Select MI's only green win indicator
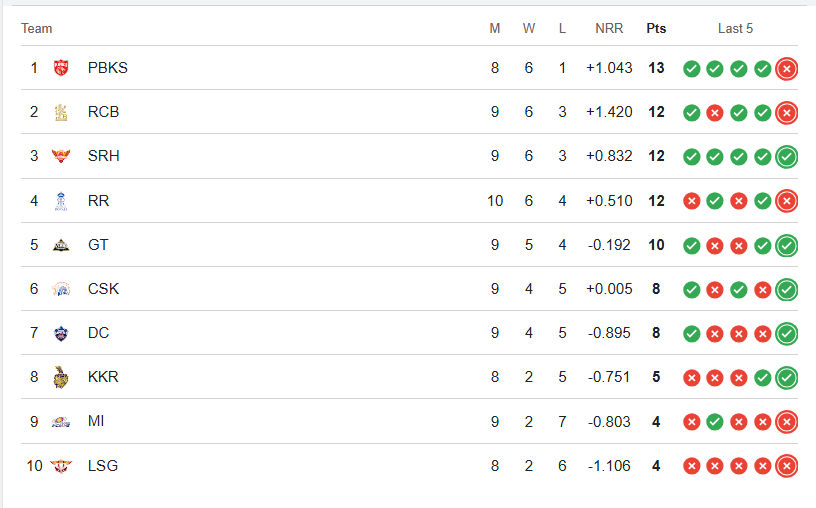Image resolution: width=816 pixels, height=508 pixels. [715, 422]
